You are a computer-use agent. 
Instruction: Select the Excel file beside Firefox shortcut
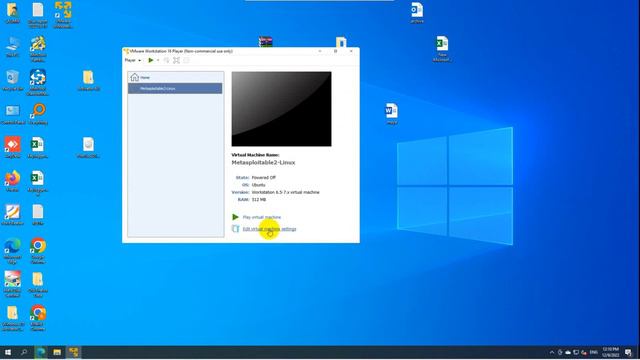[38, 183]
